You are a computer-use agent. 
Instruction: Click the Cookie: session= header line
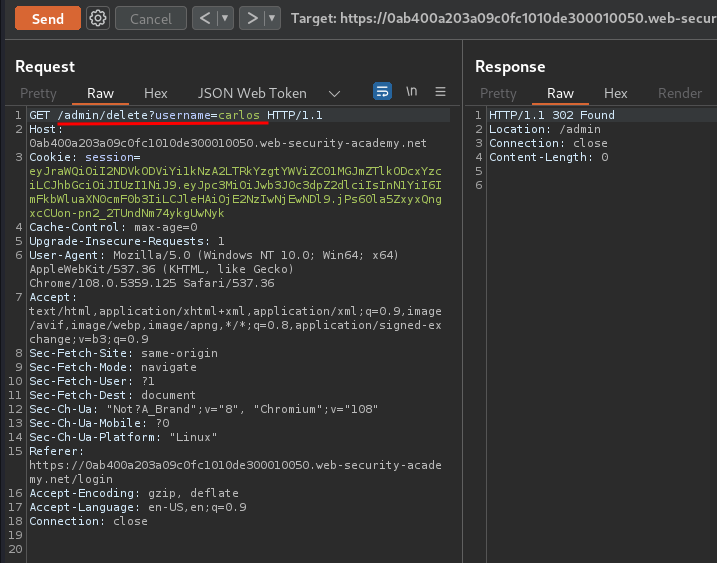click(85, 157)
